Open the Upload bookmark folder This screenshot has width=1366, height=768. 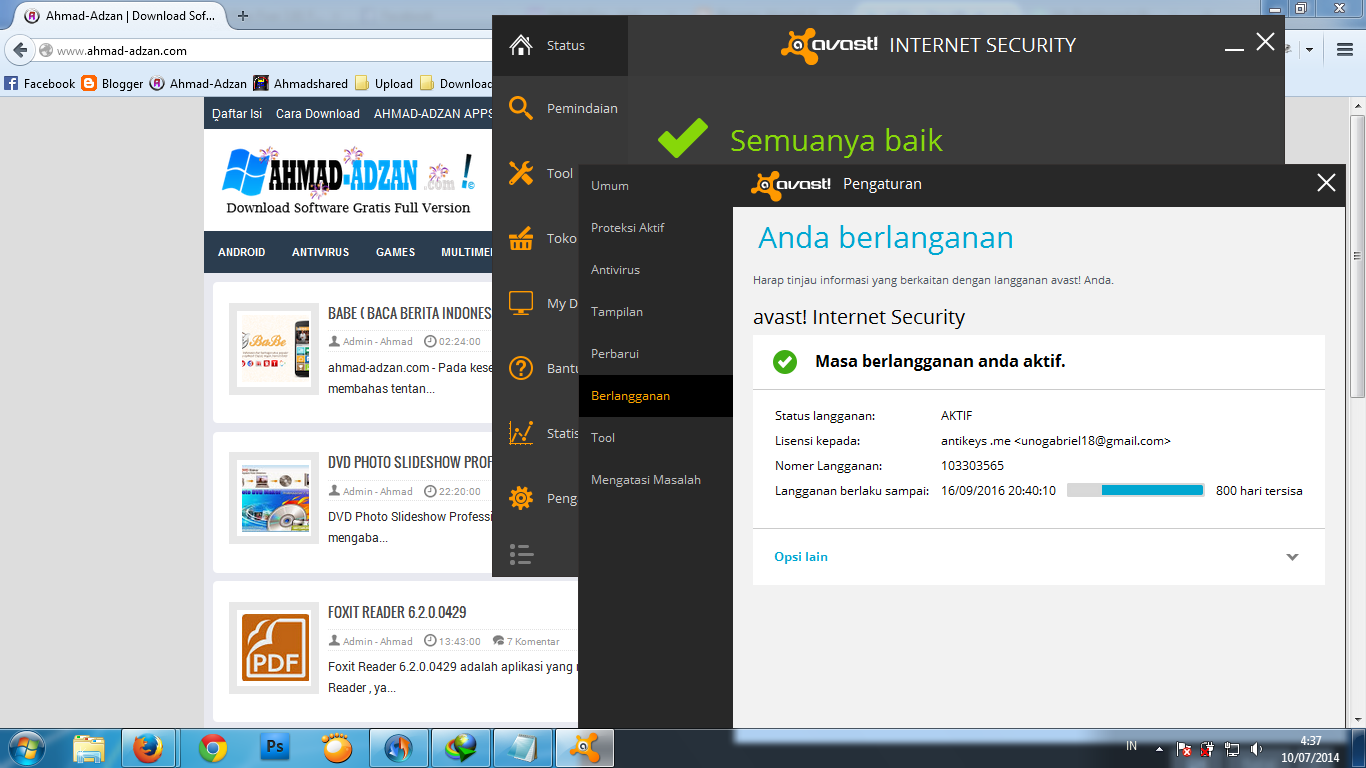pos(384,84)
